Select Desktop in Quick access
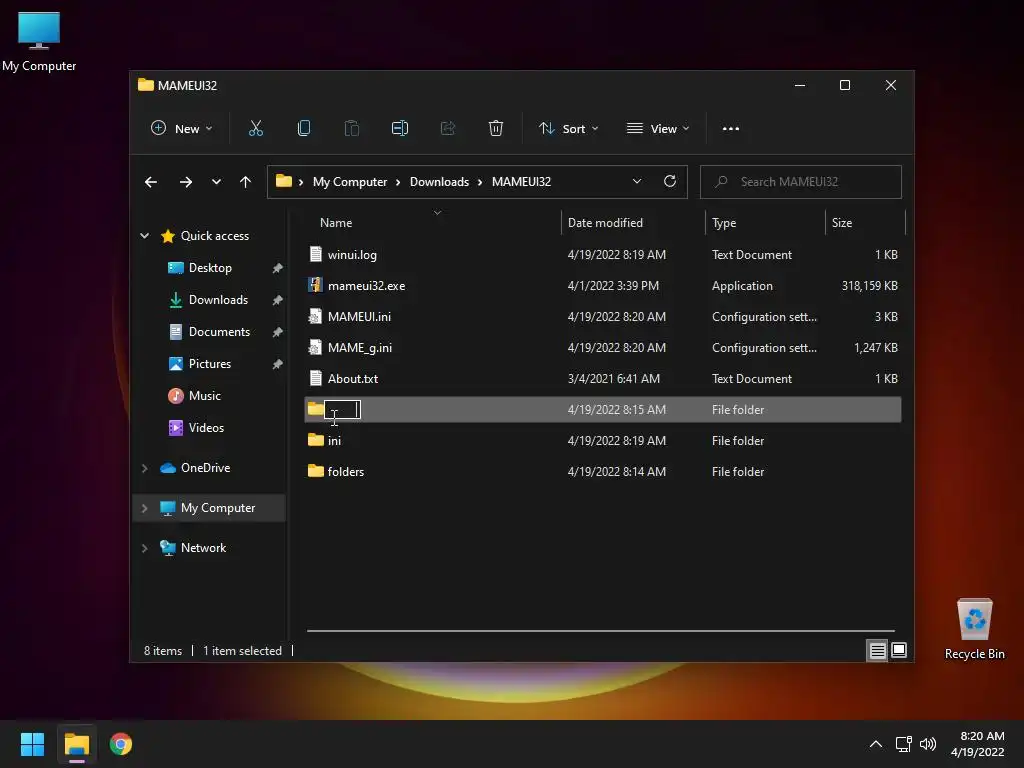The height and width of the screenshot is (768, 1024). (210, 268)
